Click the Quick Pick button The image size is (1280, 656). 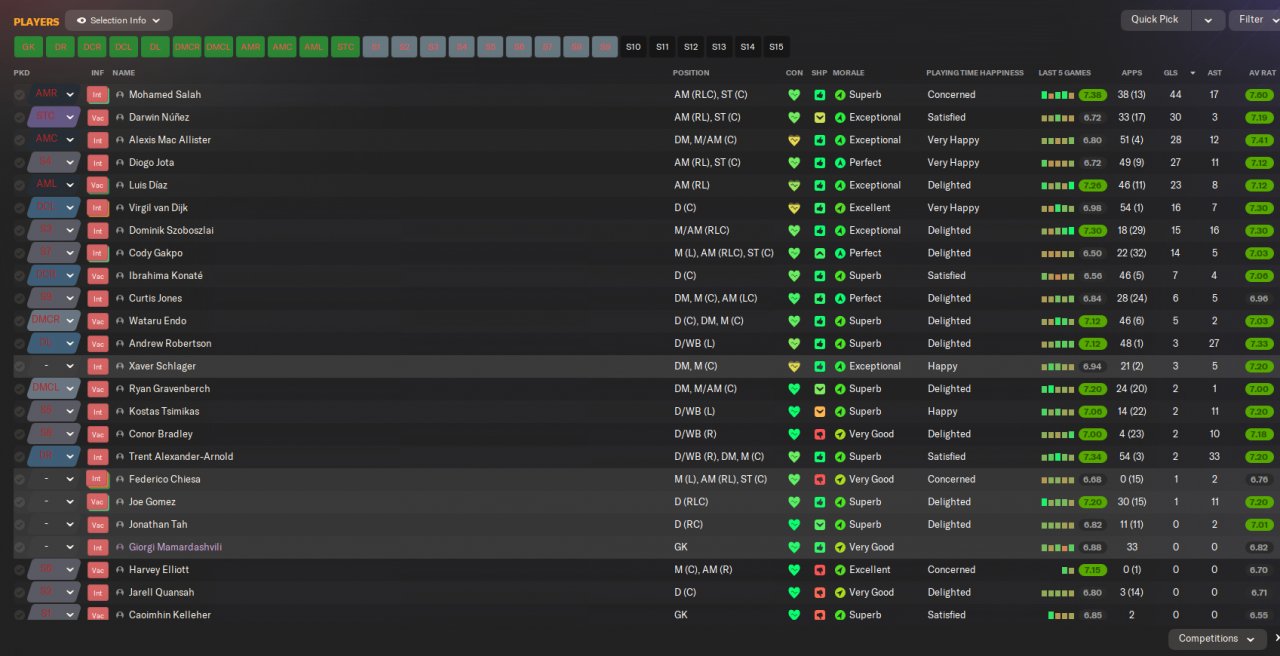tap(1155, 20)
